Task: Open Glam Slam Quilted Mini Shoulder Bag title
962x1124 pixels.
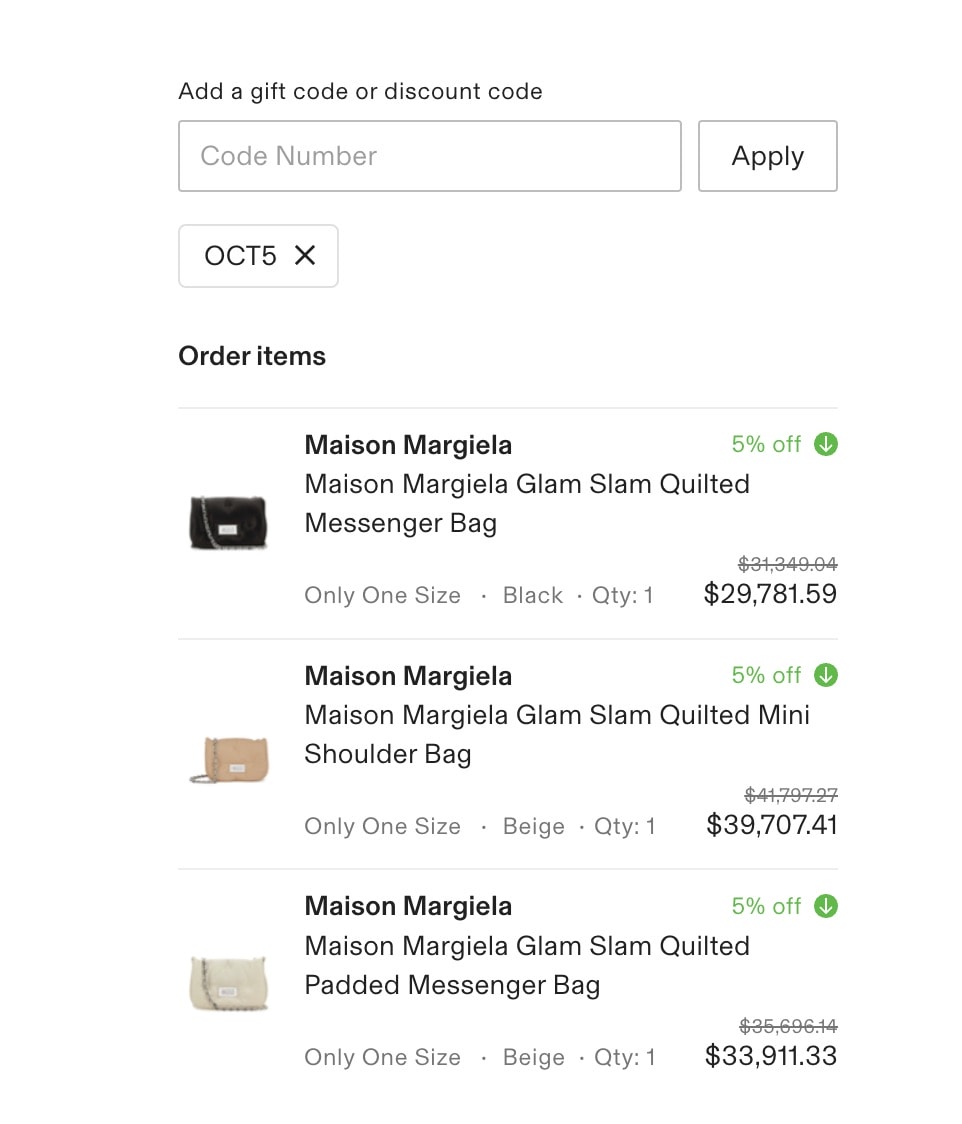Action: (557, 734)
